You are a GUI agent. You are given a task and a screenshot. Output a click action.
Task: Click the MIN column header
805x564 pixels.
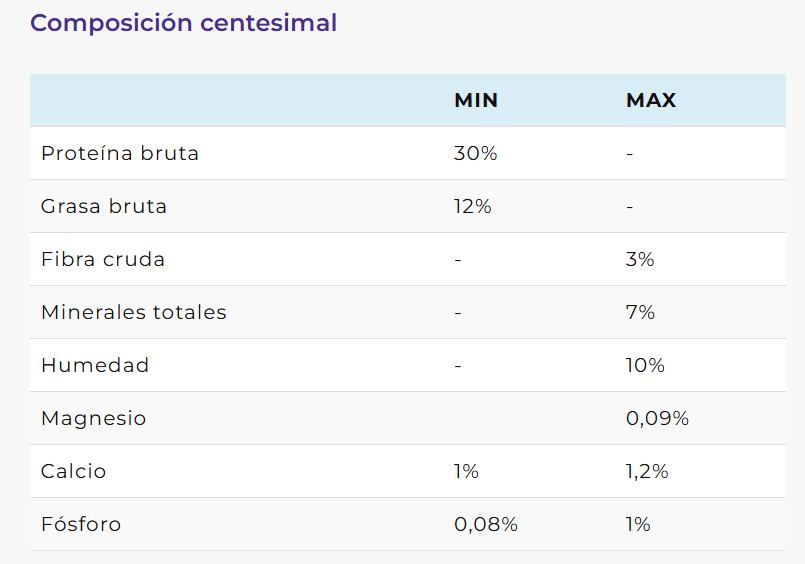tap(476, 100)
